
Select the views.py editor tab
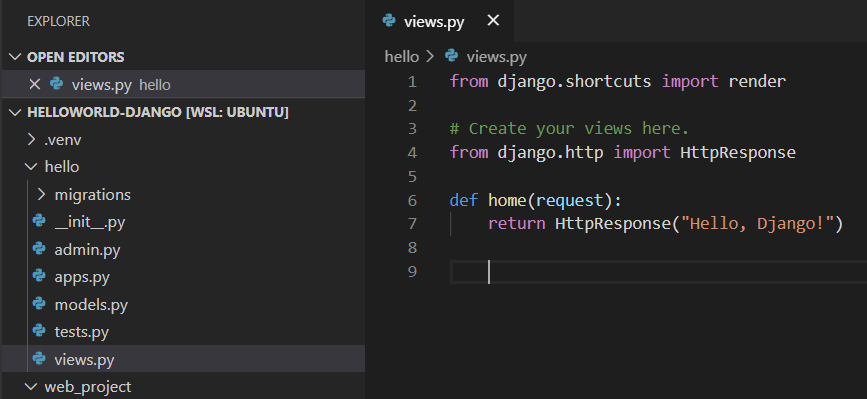click(440, 21)
